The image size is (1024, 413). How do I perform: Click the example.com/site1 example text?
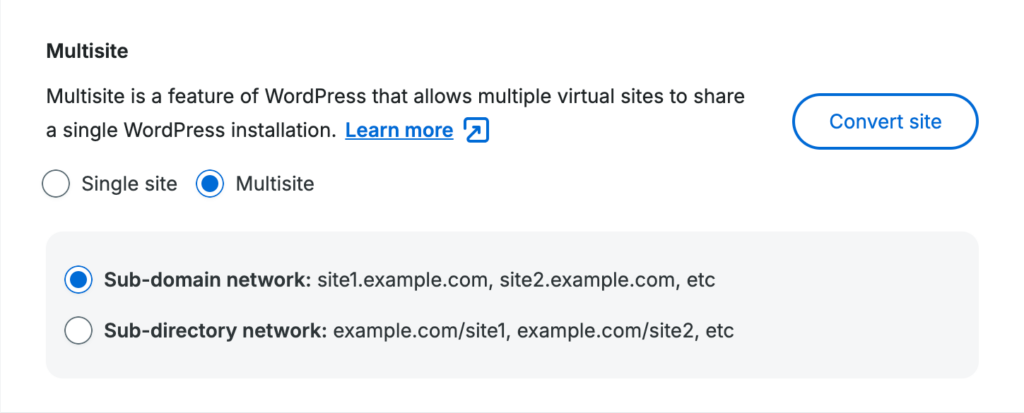(x=420, y=330)
